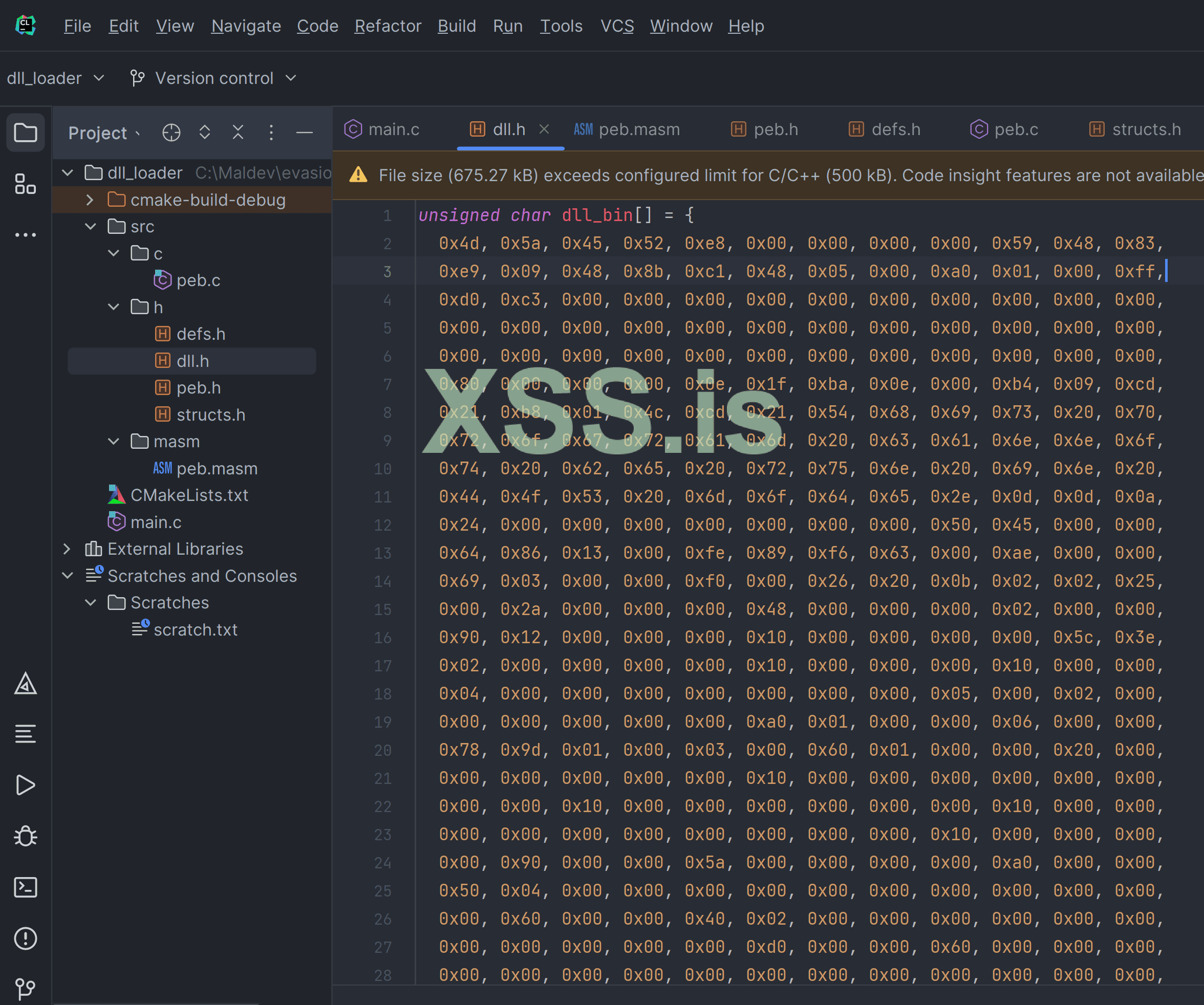Image resolution: width=1204 pixels, height=1005 pixels.
Task: Open CMakeLists.txt in project tree
Action: (x=189, y=495)
